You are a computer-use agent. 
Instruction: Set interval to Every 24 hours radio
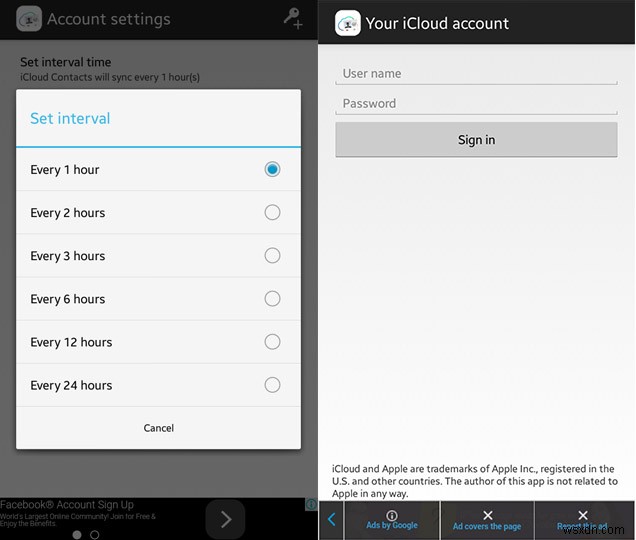click(272, 385)
